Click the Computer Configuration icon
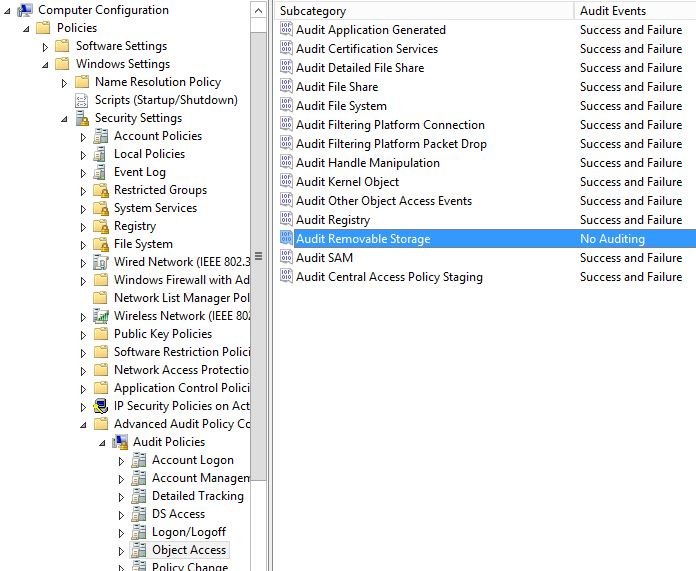Screen dimensions: 696x571 [24, 10]
